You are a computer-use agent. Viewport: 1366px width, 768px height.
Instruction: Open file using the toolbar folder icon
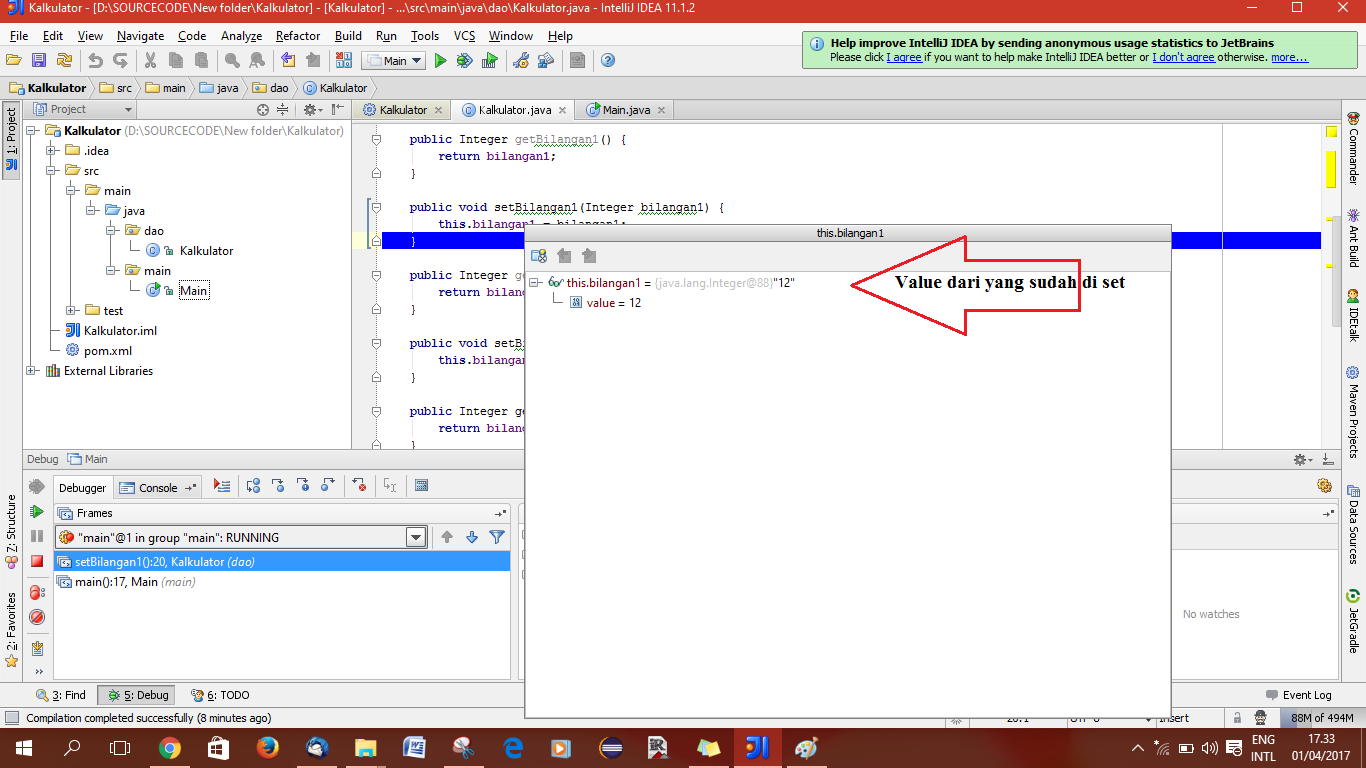tap(14, 61)
